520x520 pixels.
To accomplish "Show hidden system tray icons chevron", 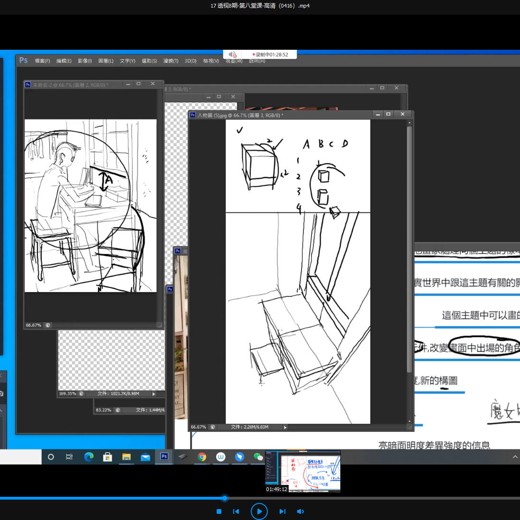I will (x=515, y=457).
